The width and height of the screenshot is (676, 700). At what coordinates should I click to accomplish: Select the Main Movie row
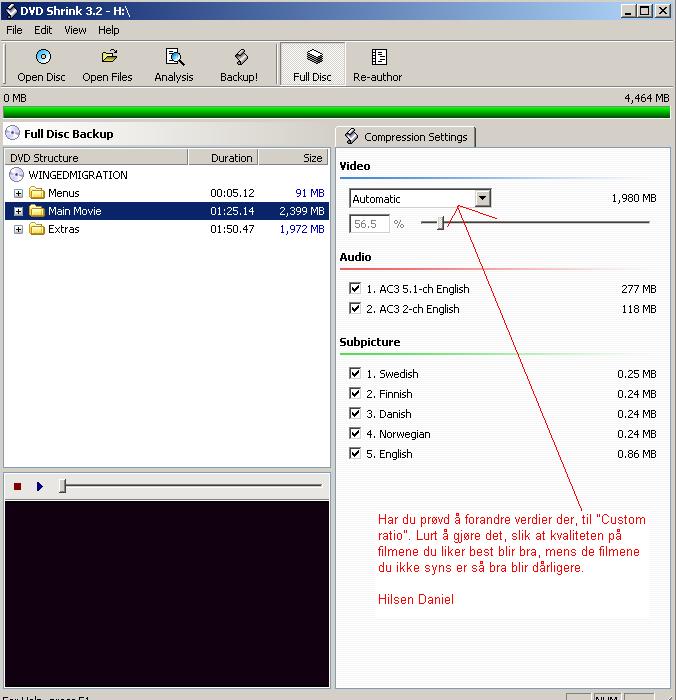pyautogui.click(x=167, y=211)
